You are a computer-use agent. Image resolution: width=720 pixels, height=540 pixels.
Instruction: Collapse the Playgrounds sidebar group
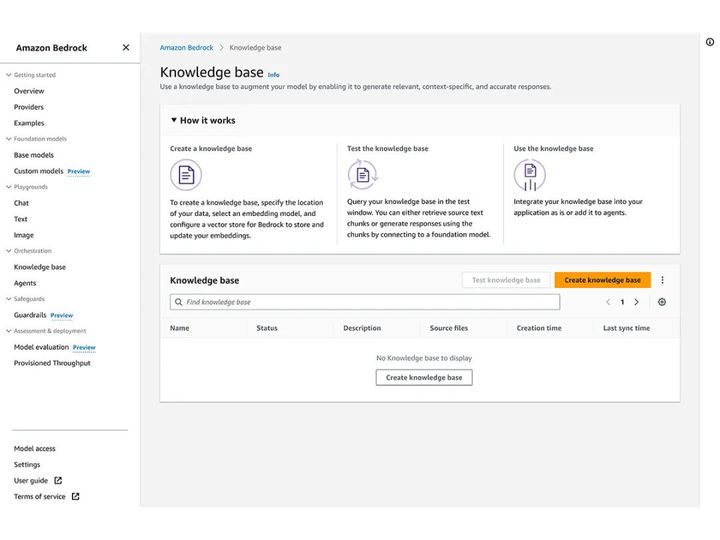tap(8, 187)
